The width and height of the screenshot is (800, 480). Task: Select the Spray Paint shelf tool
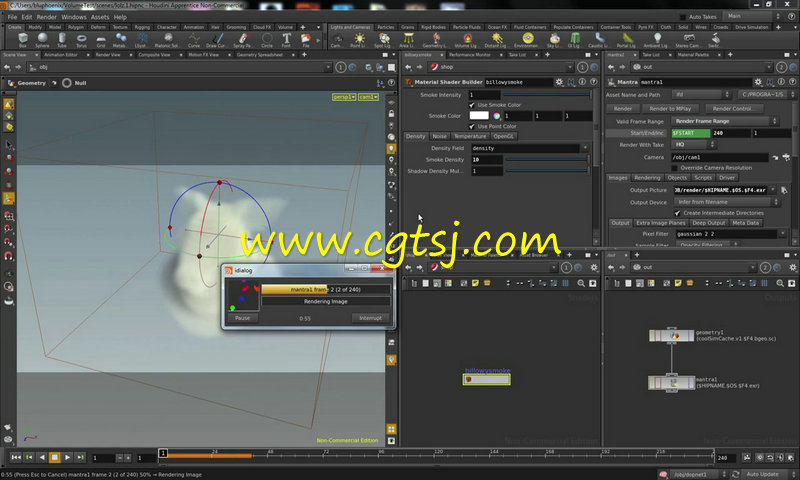pos(242,40)
